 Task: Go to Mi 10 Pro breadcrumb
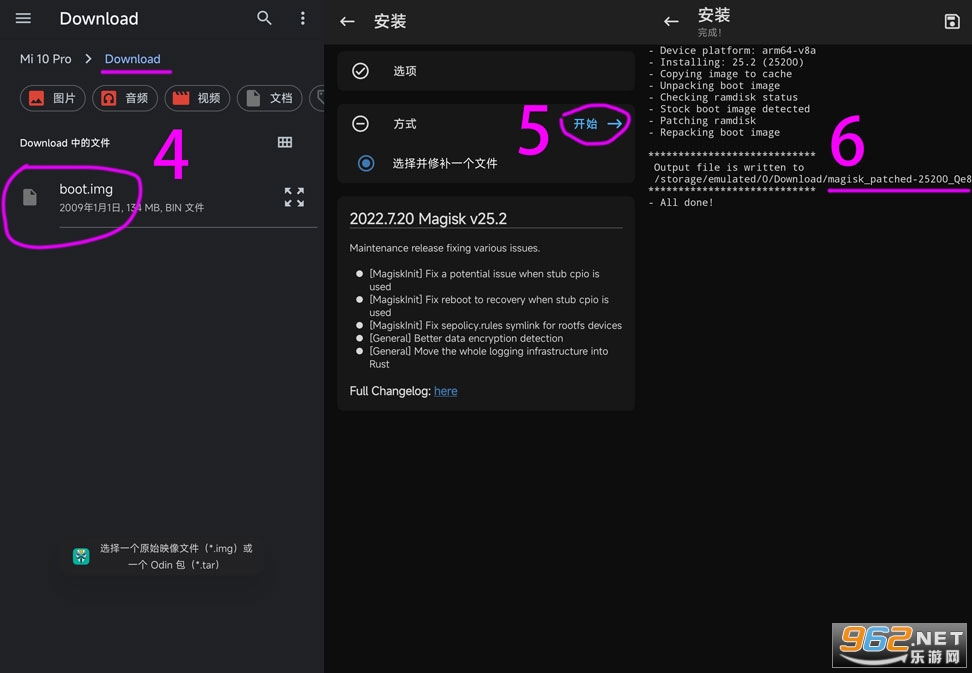[x=45, y=59]
